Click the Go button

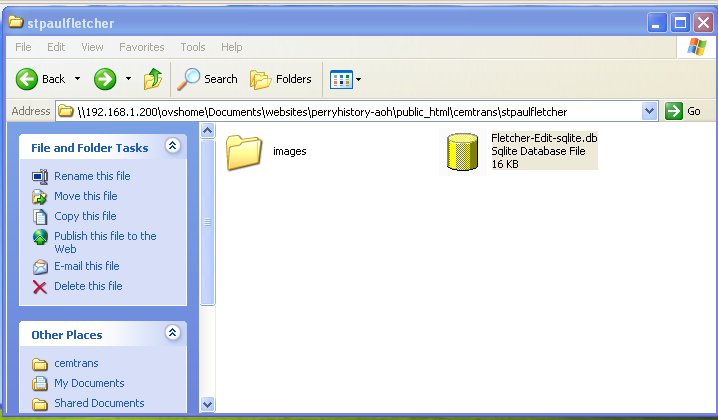tap(683, 111)
